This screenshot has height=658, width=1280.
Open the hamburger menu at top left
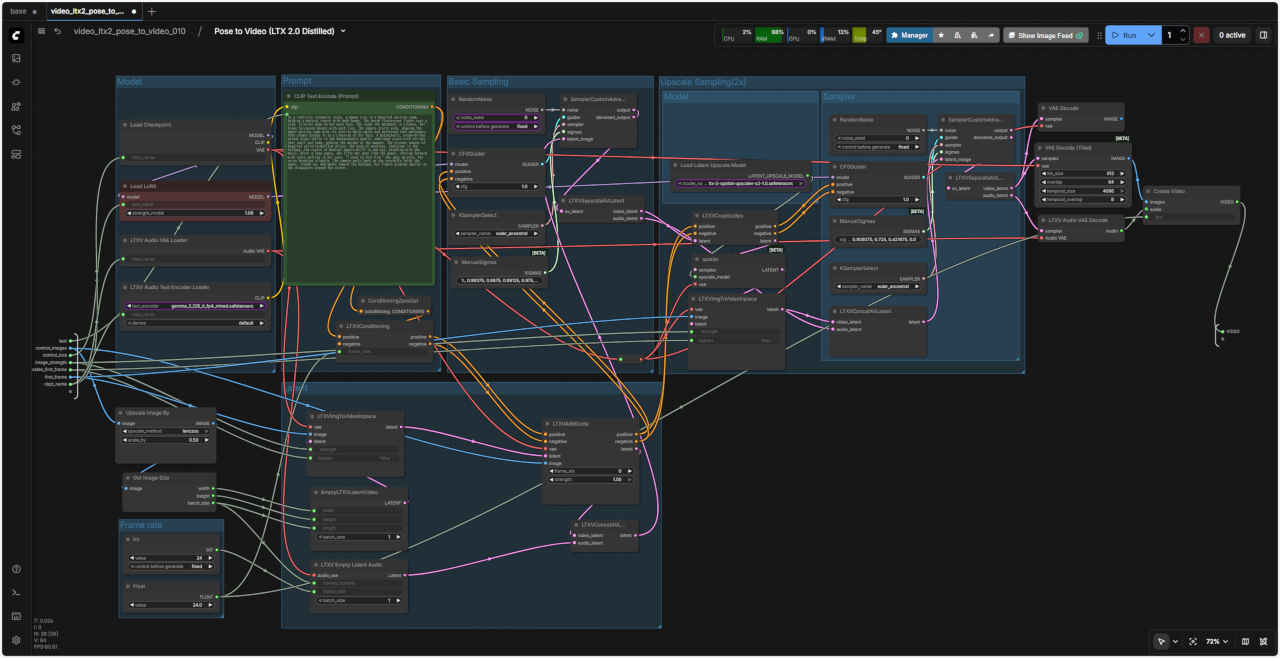[x=41, y=31]
